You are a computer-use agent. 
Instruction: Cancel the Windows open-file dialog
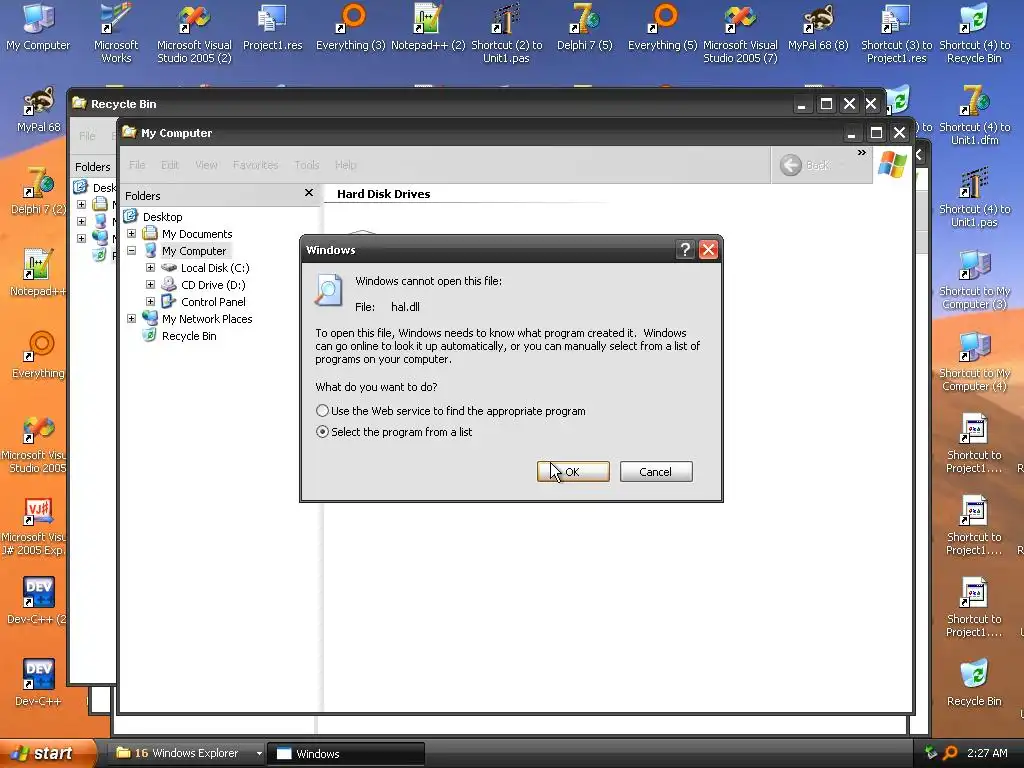(656, 472)
